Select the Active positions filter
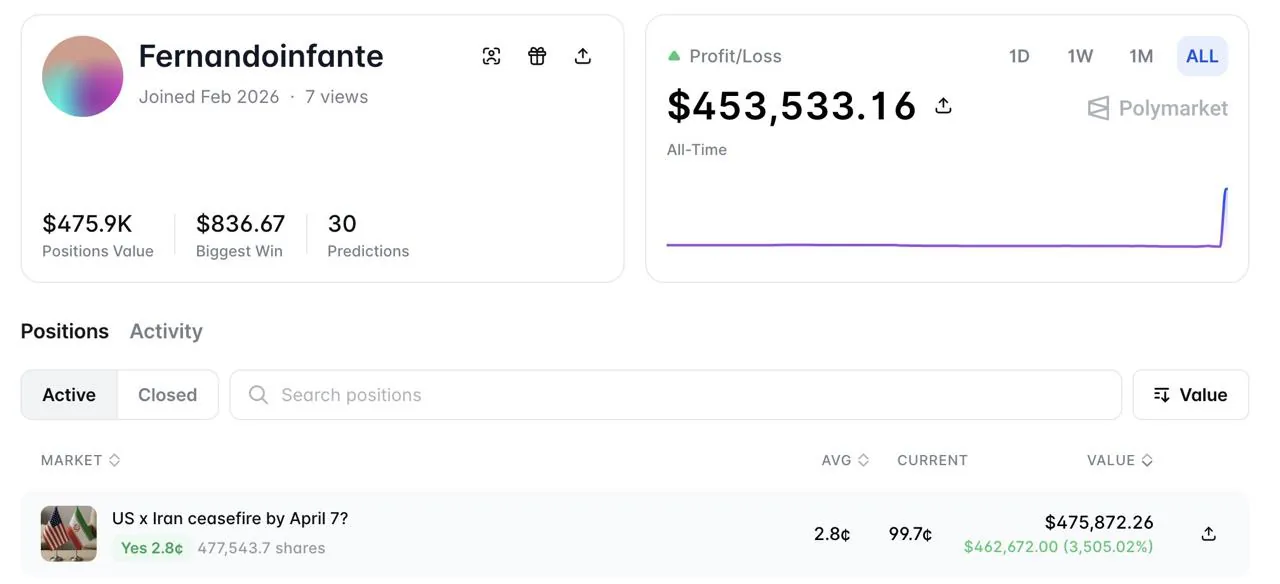The height and width of the screenshot is (584, 1280). point(68,394)
